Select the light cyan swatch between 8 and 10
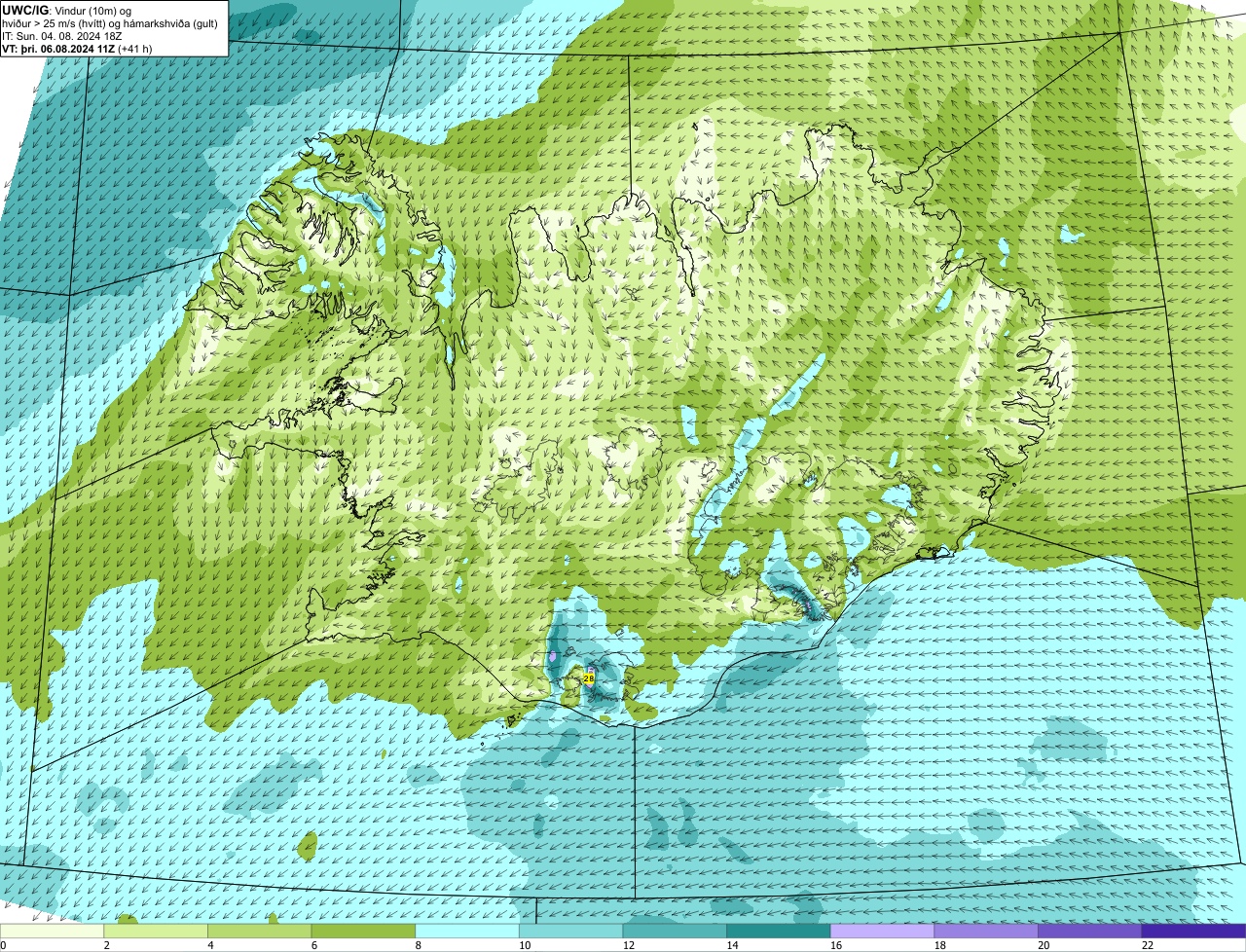 click(467, 932)
